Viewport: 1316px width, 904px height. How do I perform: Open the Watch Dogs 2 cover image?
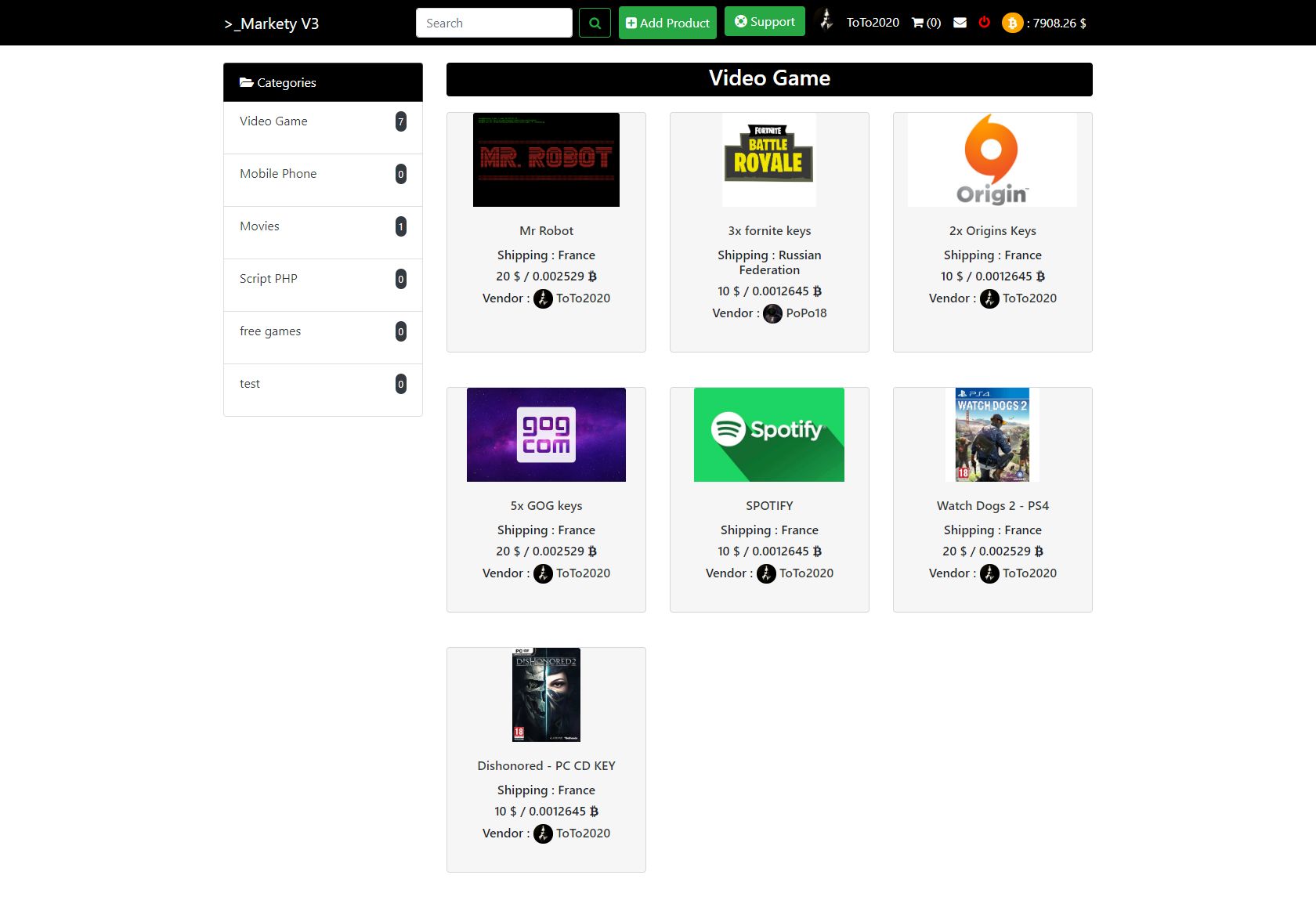click(992, 435)
